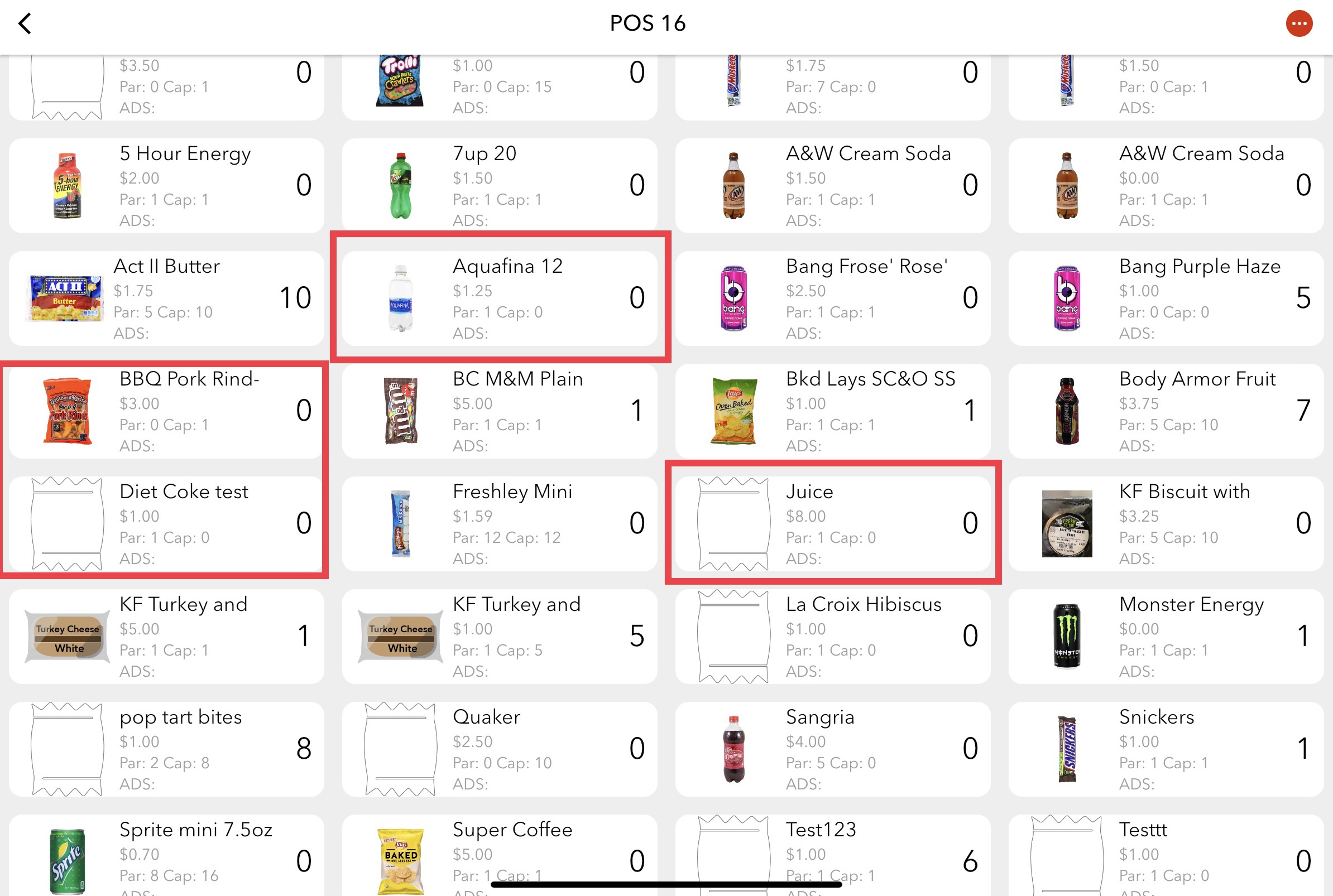The width and height of the screenshot is (1333, 896).
Task: Tap the Bkd Lays SC&O SS image
Action: (x=734, y=411)
